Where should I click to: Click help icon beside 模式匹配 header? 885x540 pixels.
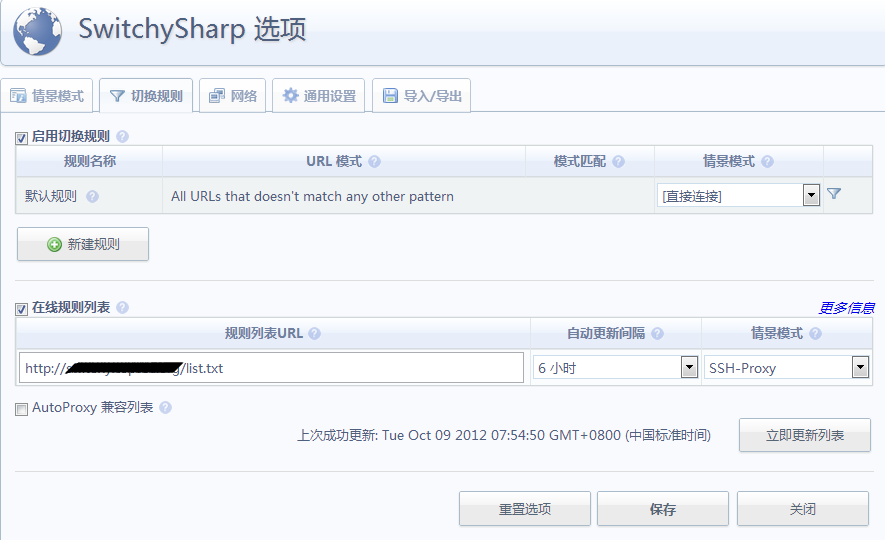pyautogui.click(x=618, y=162)
